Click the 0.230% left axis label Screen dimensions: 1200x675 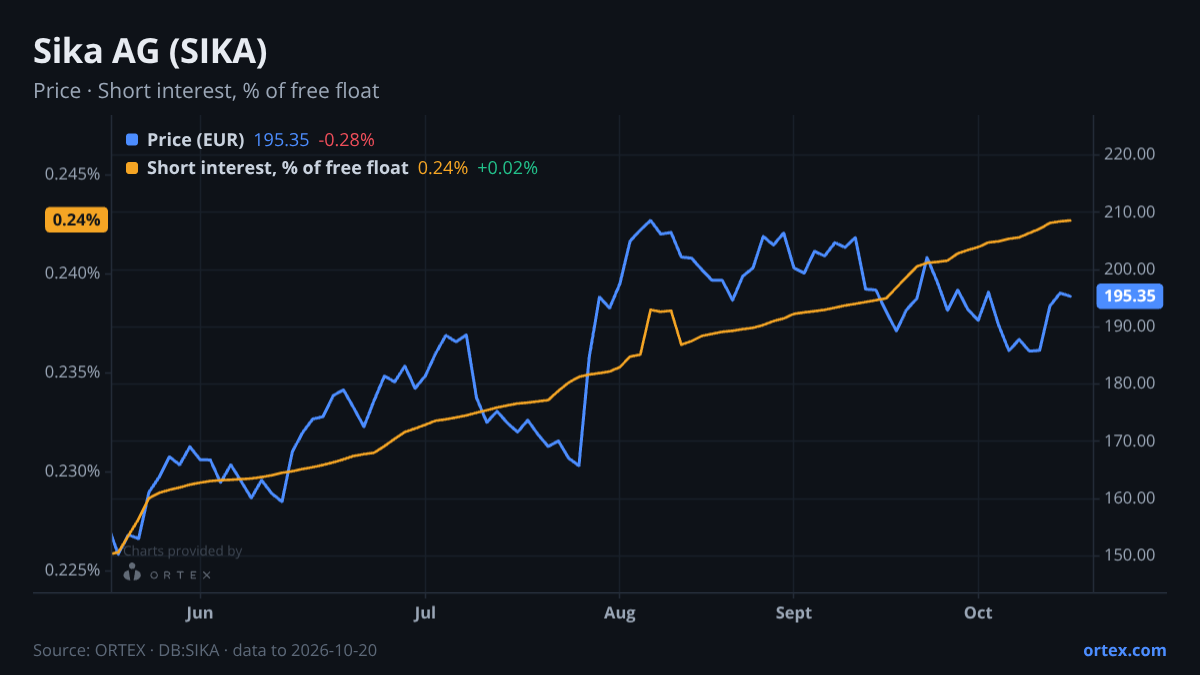(72, 471)
